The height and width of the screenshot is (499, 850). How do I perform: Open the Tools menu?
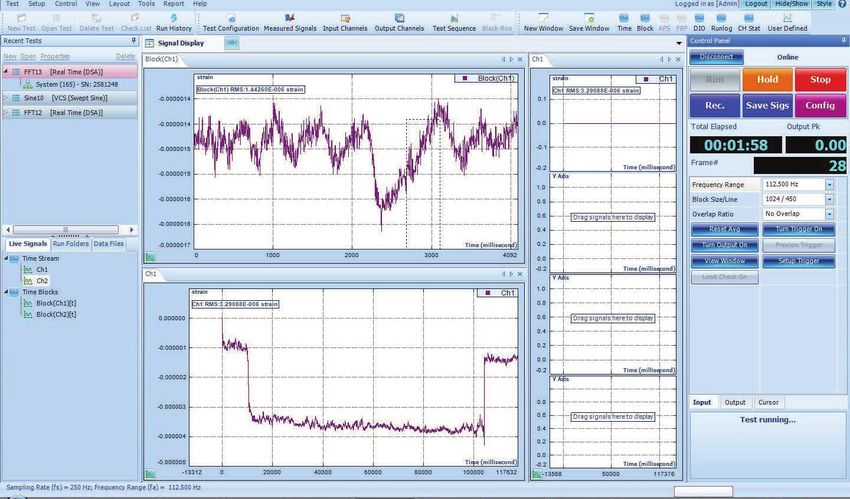point(146,4)
